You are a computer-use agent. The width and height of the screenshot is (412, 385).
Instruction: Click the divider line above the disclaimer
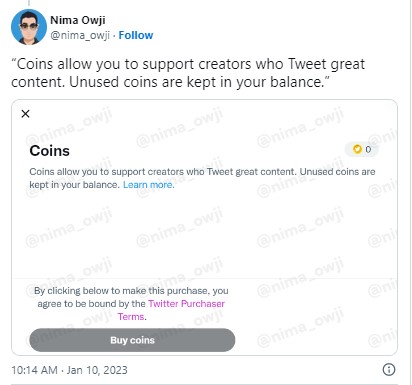coord(204,278)
